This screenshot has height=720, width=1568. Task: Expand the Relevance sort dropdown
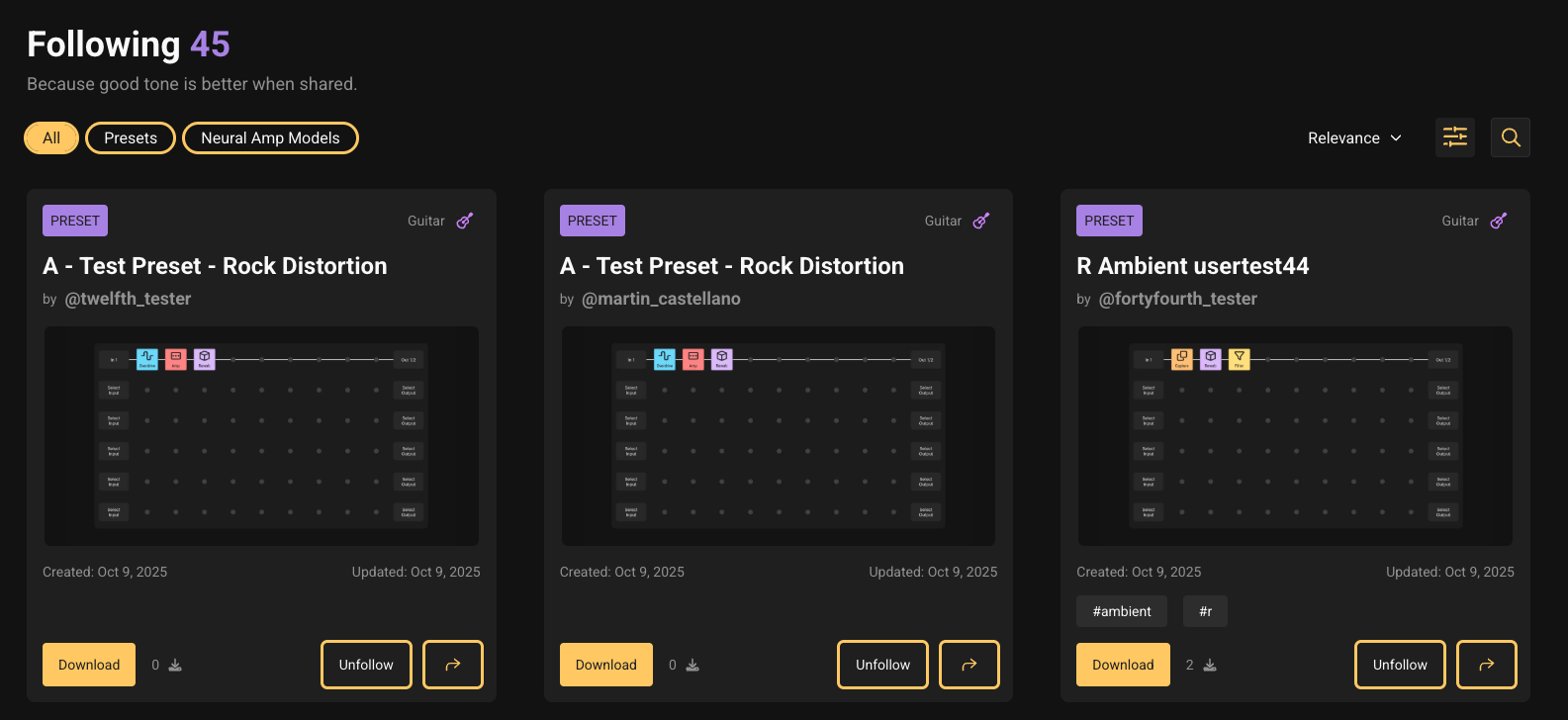click(x=1354, y=138)
